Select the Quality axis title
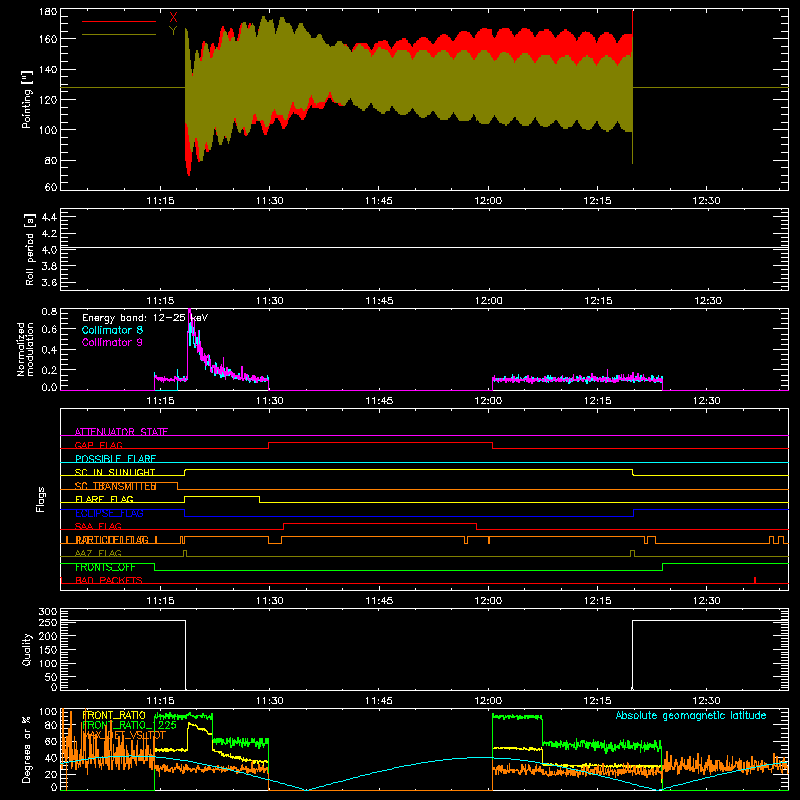The width and height of the screenshot is (800, 800). pyautogui.click(x=27, y=649)
